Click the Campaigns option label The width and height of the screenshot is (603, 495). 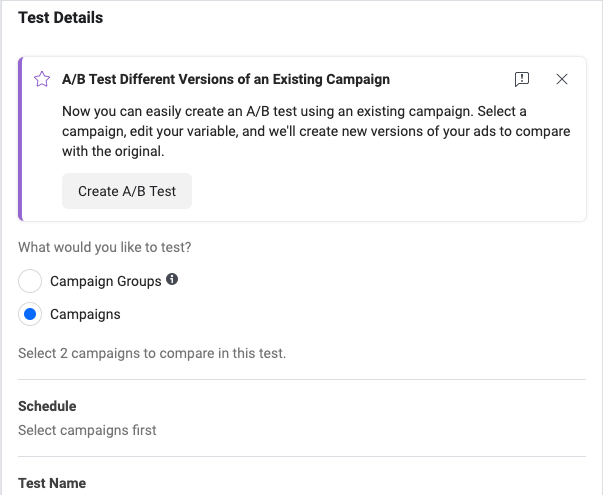point(85,314)
